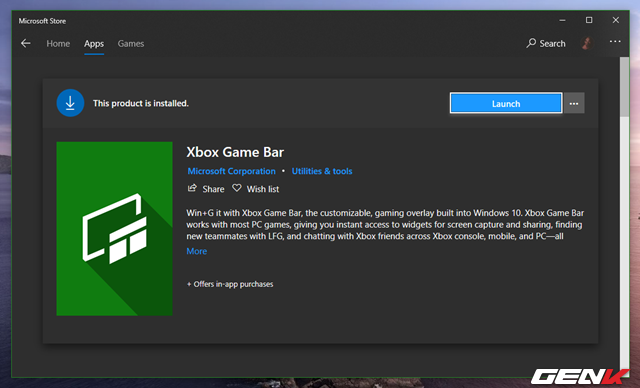Maximize the Microsoft Store window
Viewport: 640px width, 388px height.
pos(589,20)
